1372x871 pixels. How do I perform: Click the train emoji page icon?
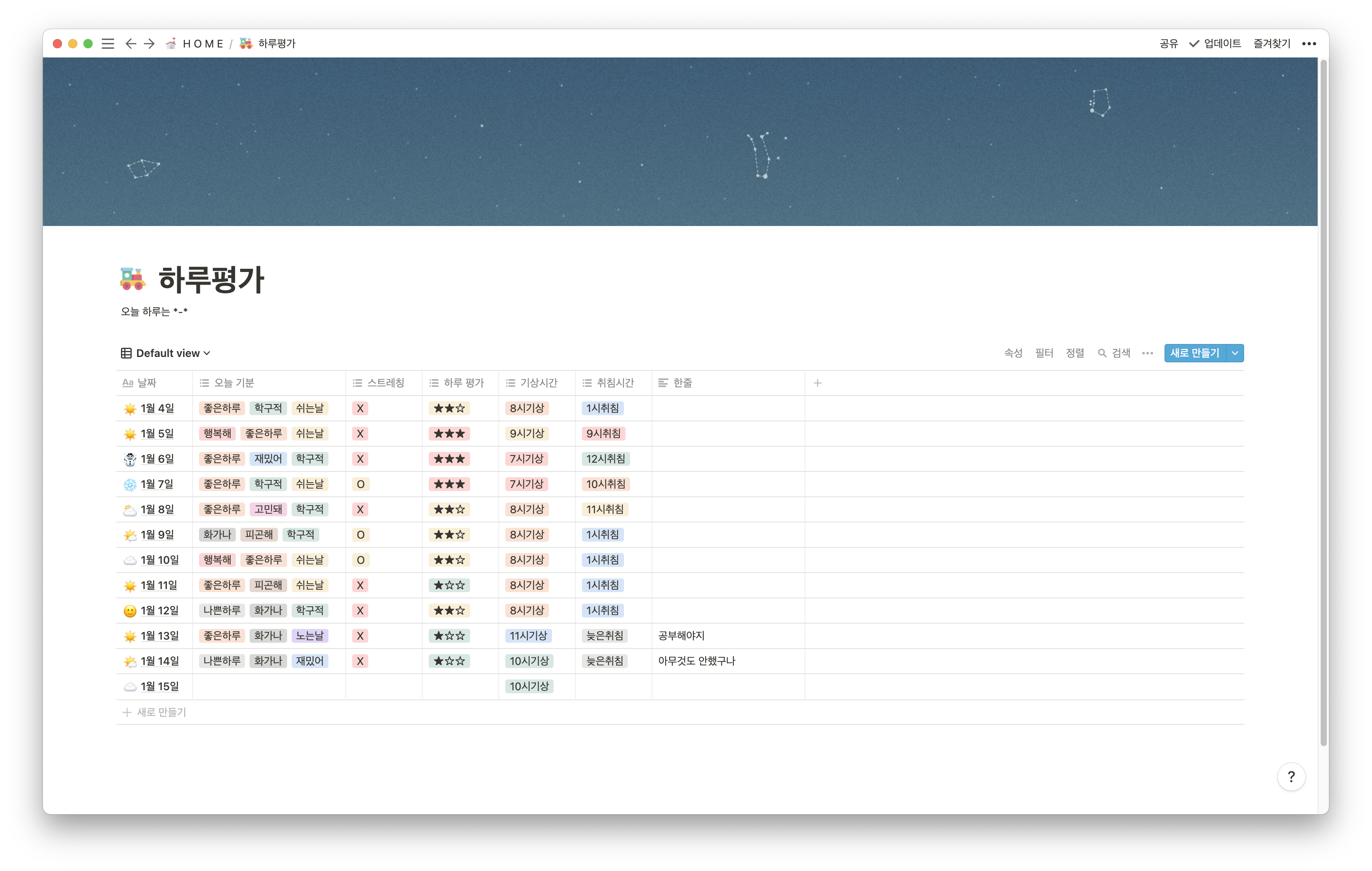pyautogui.click(x=133, y=279)
